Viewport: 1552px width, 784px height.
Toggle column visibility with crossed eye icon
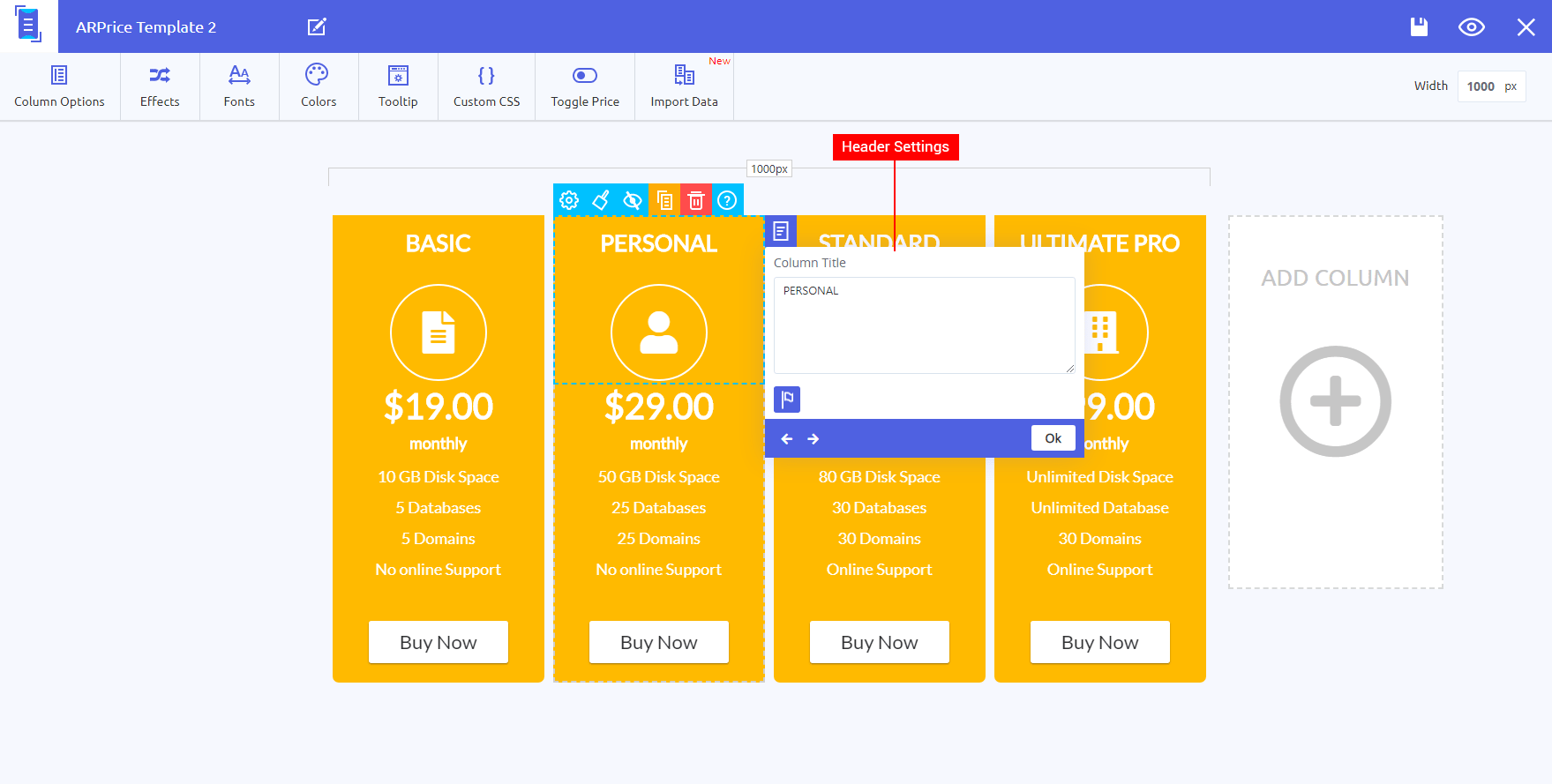633,200
